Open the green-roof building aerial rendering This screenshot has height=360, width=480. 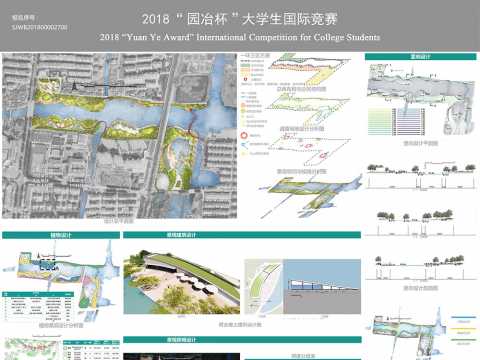pyautogui.click(x=182, y=283)
